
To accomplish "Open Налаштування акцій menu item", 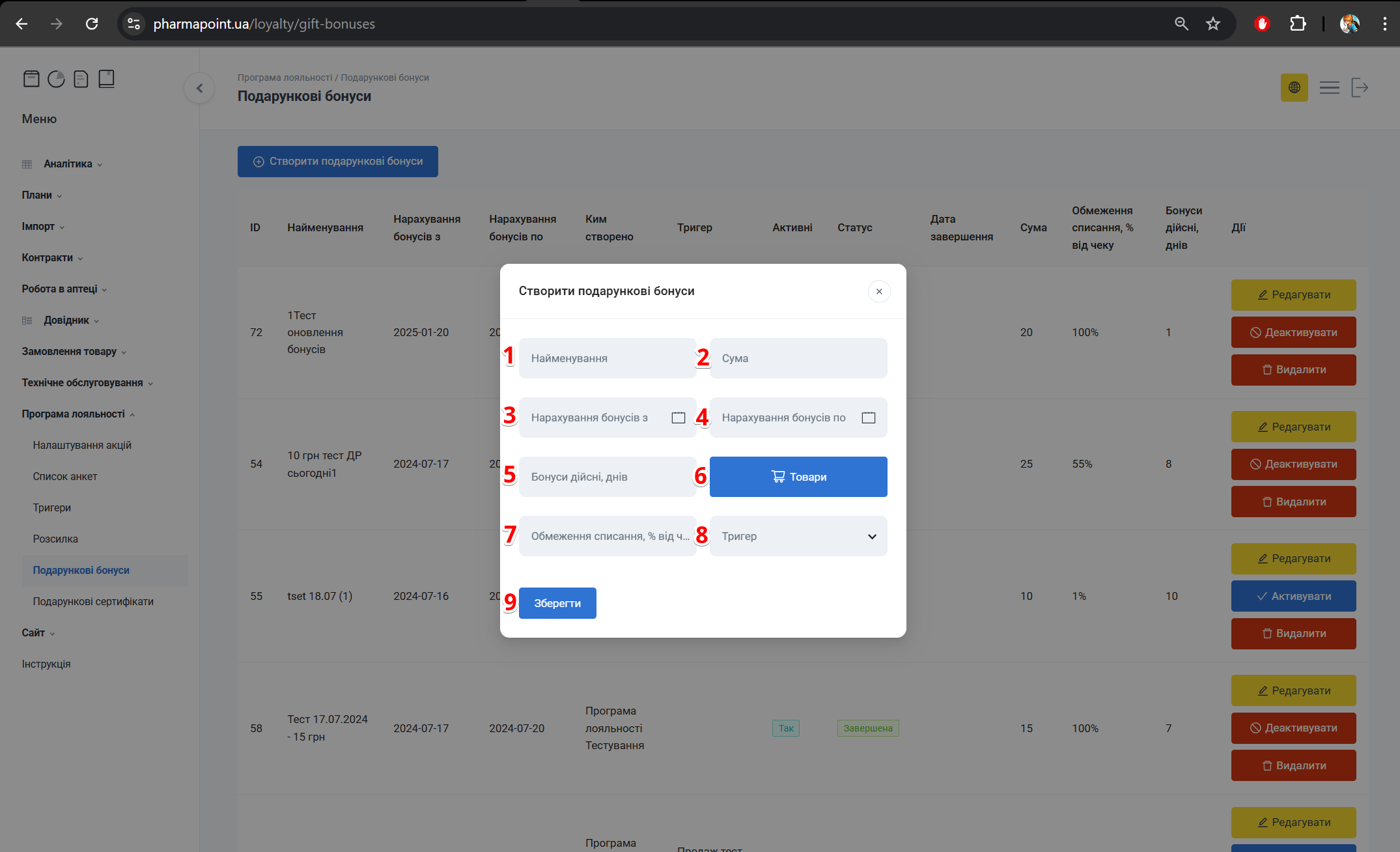I will tap(82, 446).
